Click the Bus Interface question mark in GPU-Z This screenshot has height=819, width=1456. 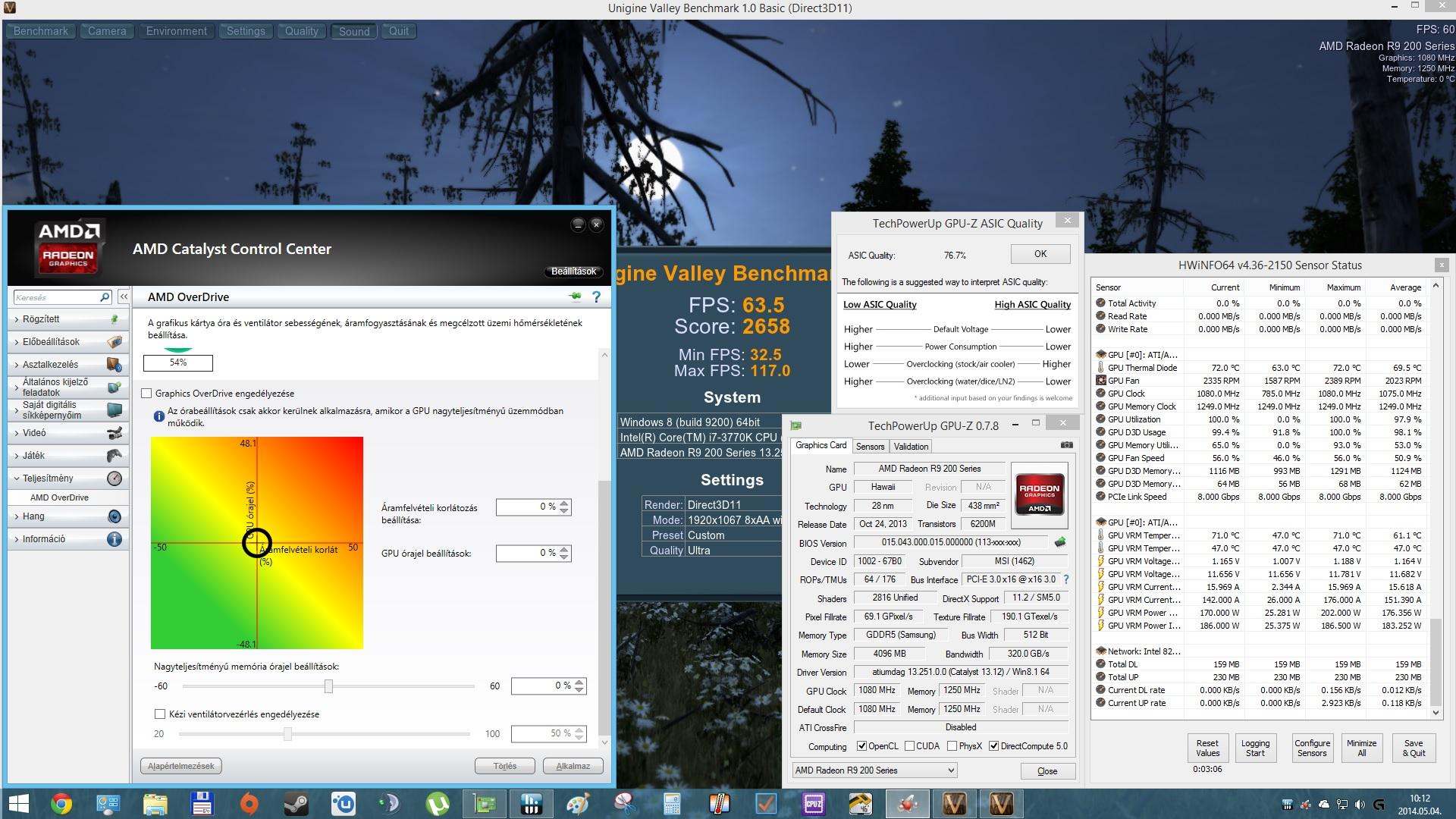tap(1066, 579)
